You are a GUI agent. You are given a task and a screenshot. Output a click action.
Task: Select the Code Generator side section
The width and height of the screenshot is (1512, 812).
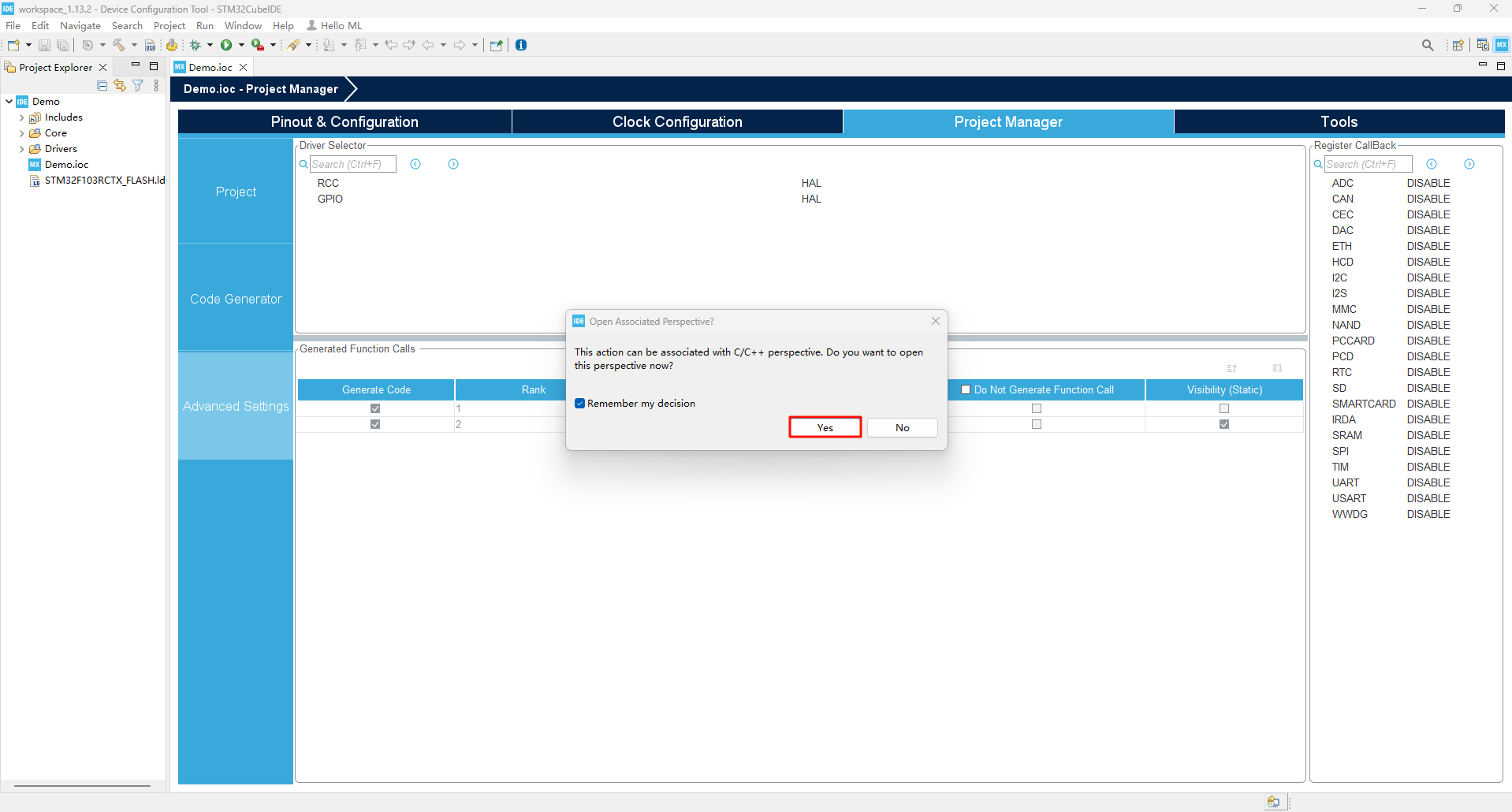click(236, 299)
